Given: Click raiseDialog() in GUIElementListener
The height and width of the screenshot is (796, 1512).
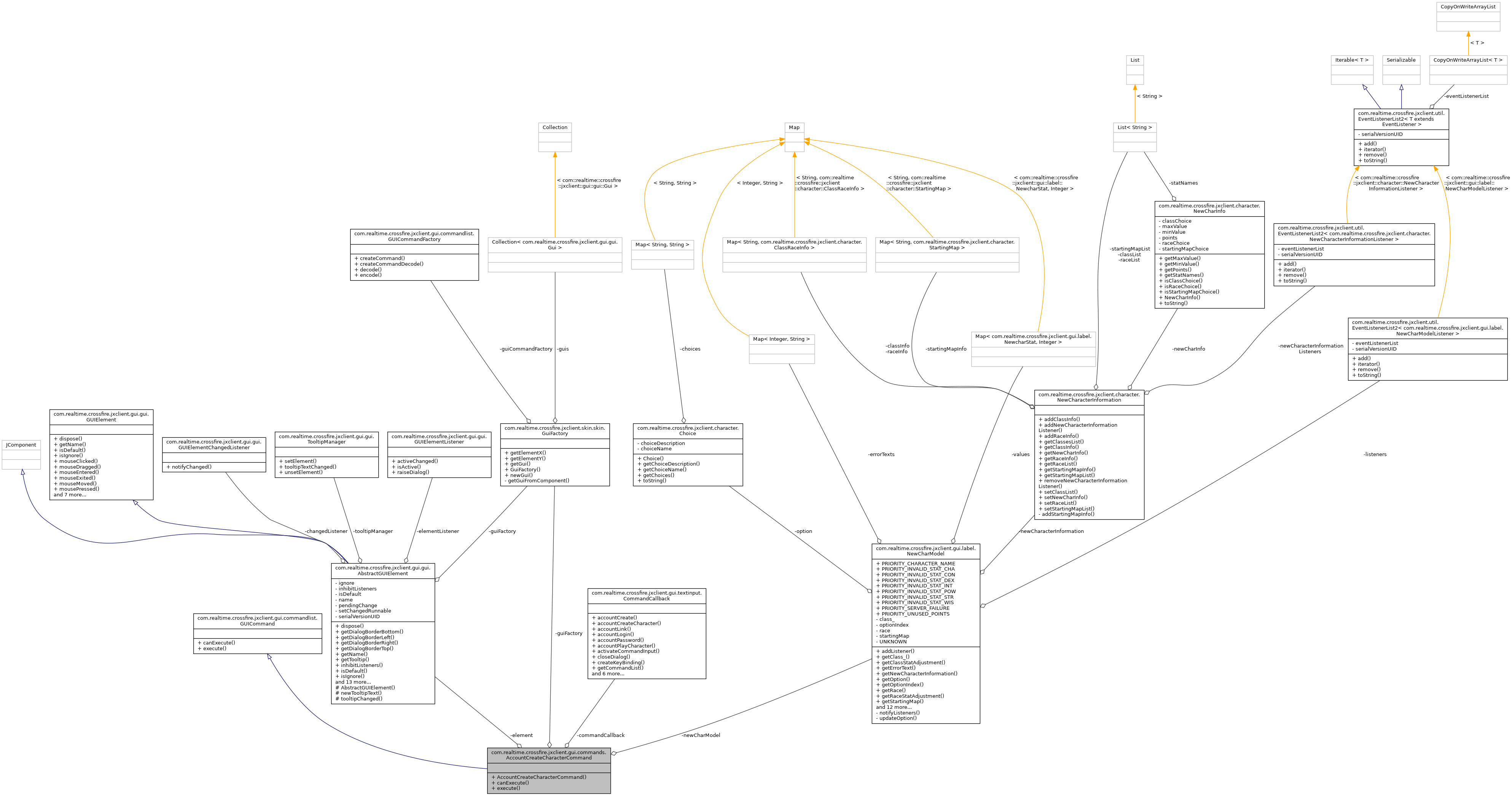Looking at the screenshot, I should pyautogui.click(x=410, y=472).
